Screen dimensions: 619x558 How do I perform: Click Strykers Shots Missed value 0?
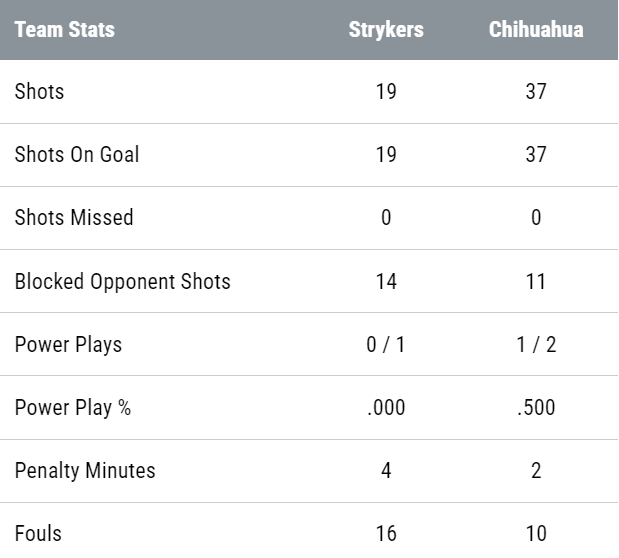pyautogui.click(x=386, y=218)
